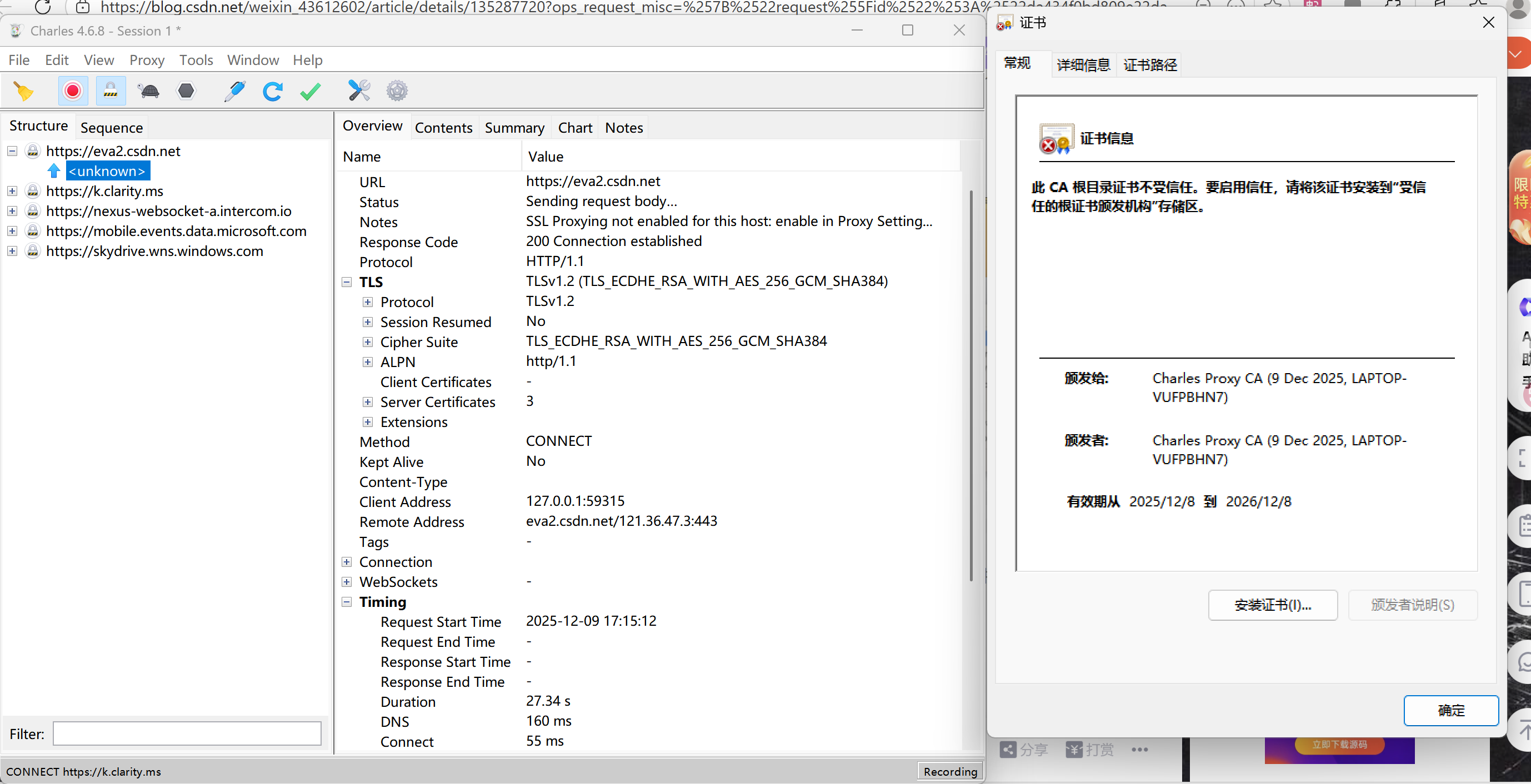Click the Value column header

[741, 156]
